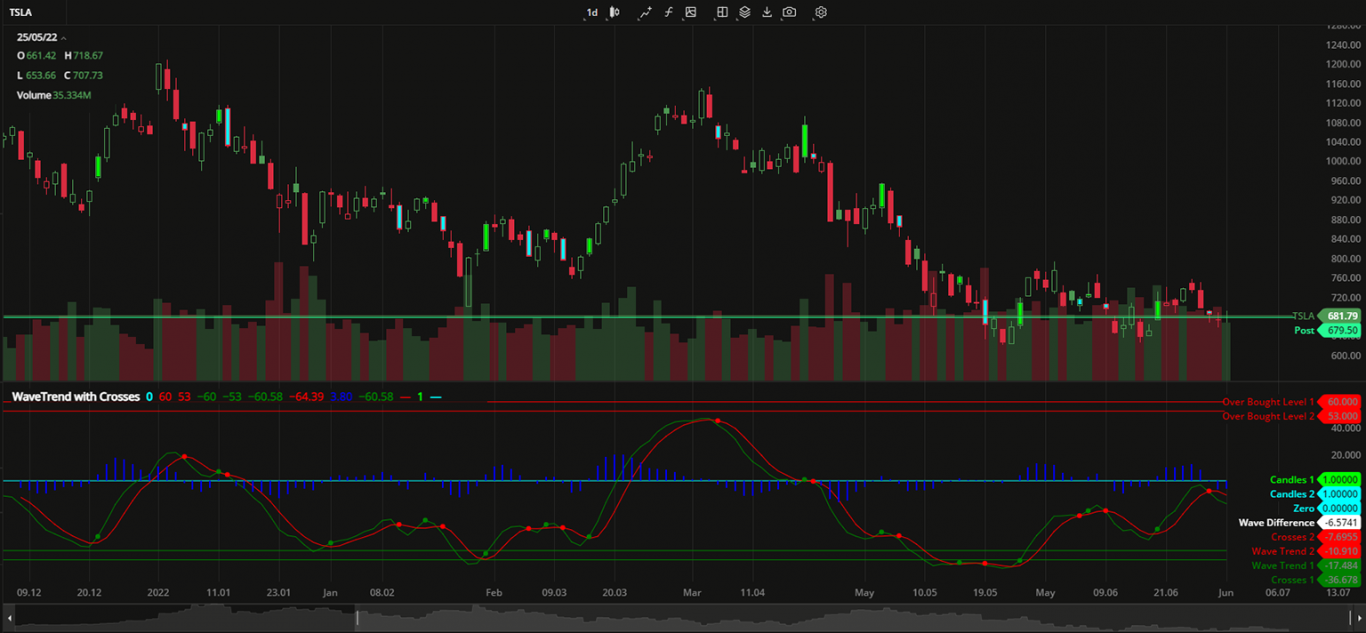Click the download chart data icon
Image resolution: width=1366 pixels, height=633 pixels.
[766, 12]
